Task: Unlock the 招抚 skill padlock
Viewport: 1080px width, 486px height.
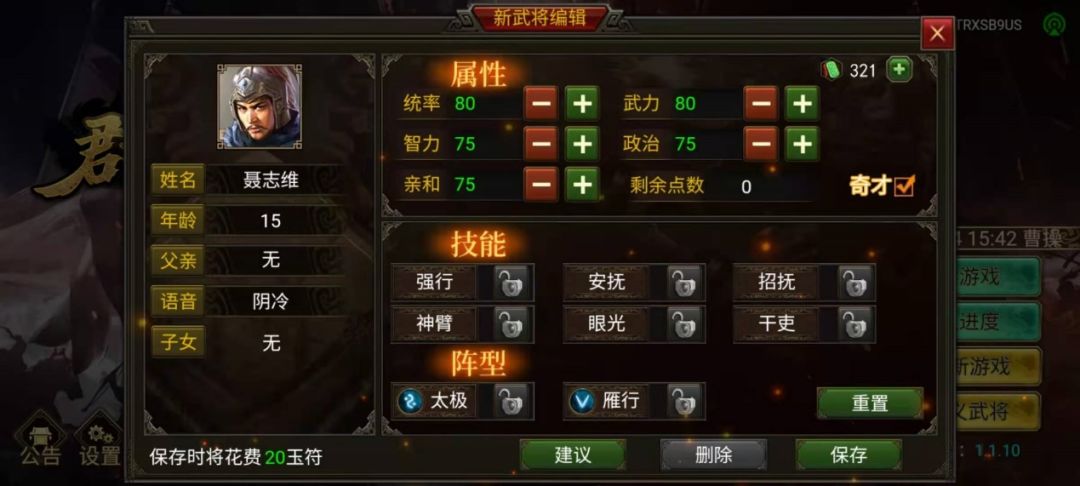Action: (x=855, y=282)
